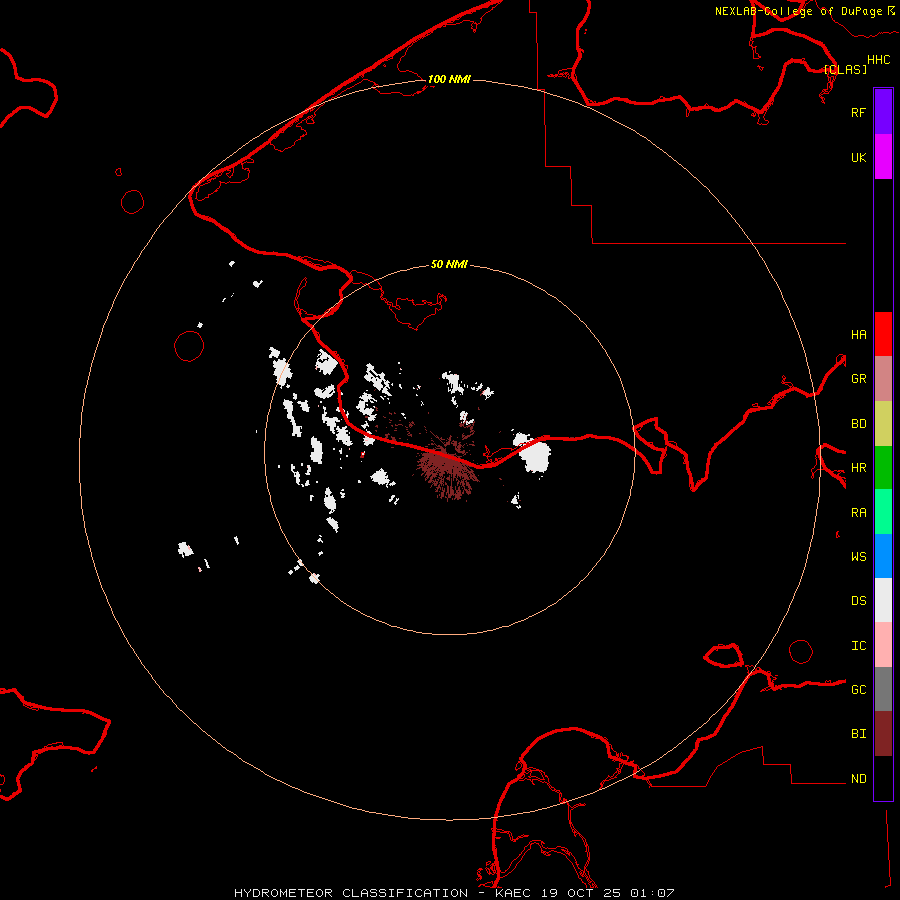
Task: Click the GC gray legend swatch
Action: 883,689
